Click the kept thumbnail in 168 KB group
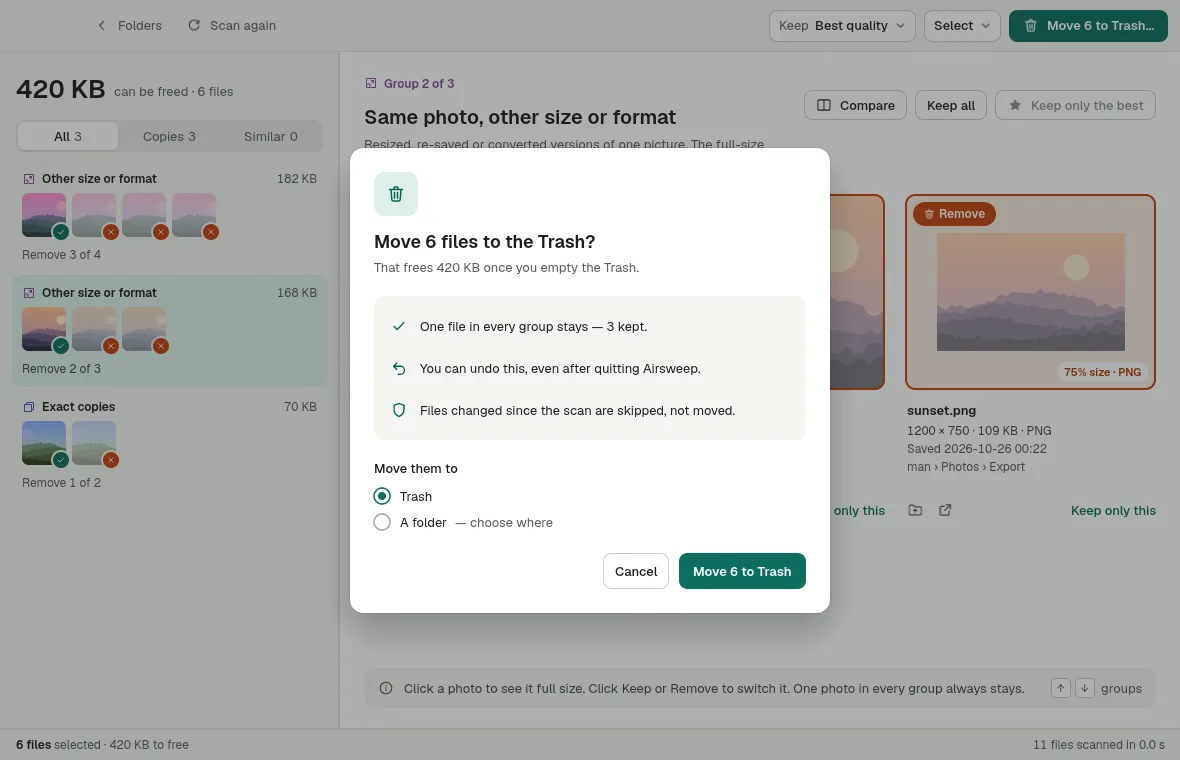 coord(44,329)
